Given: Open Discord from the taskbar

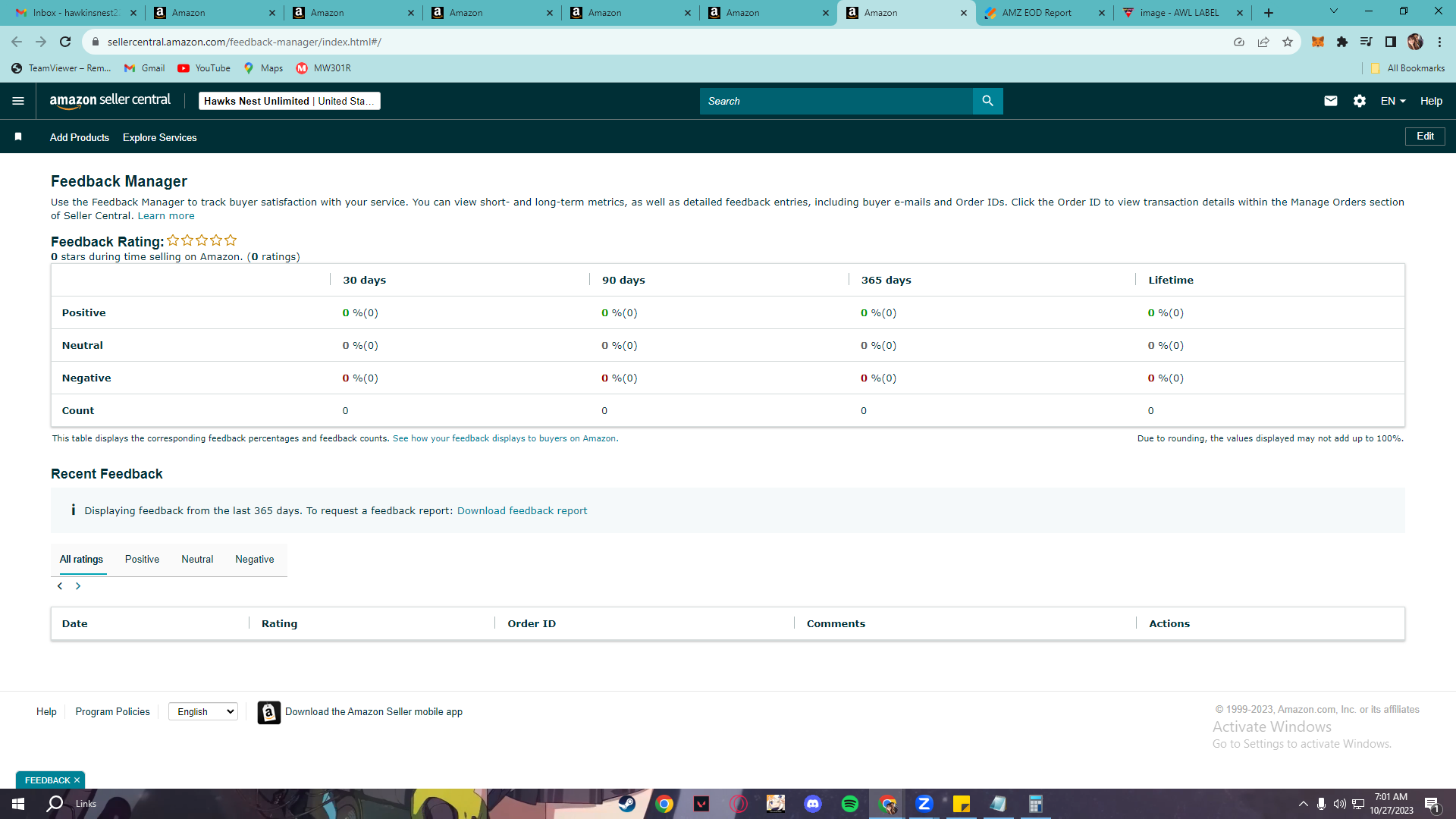Looking at the screenshot, I should point(813,804).
